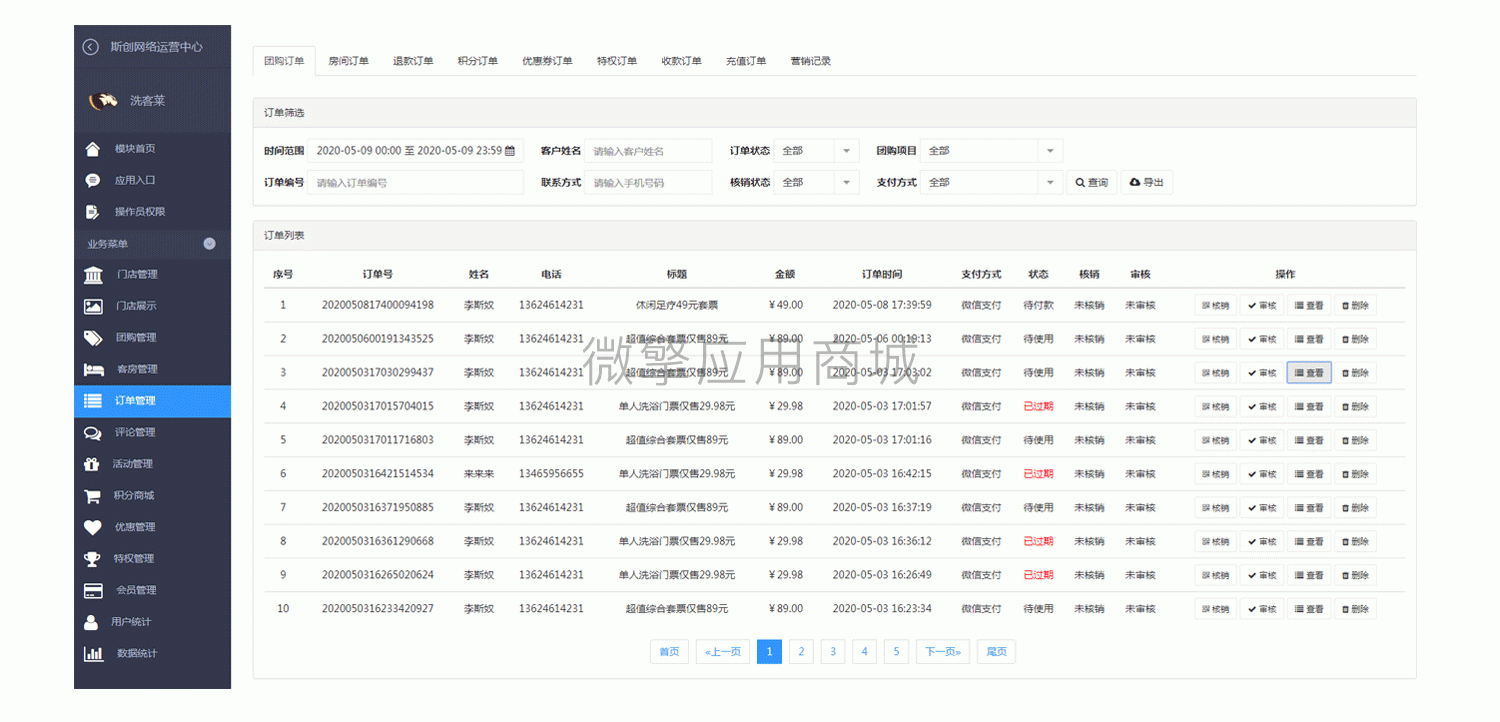Switch to the 团购订单 tab
The width and height of the screenshot is (1500, 722).
[284, 61]
